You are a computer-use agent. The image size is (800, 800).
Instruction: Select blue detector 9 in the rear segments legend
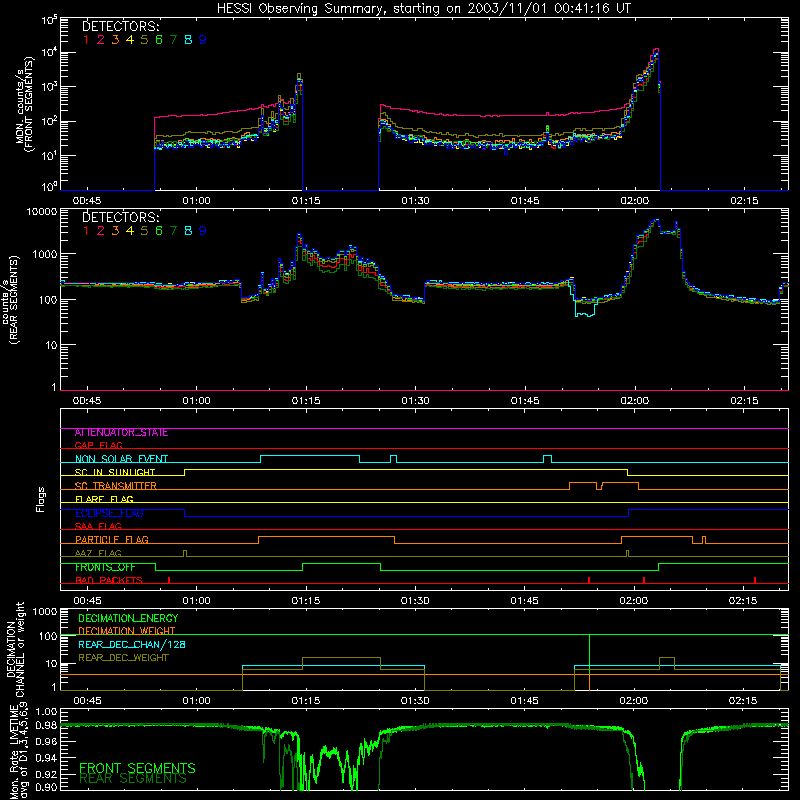[x=203, y=231]
